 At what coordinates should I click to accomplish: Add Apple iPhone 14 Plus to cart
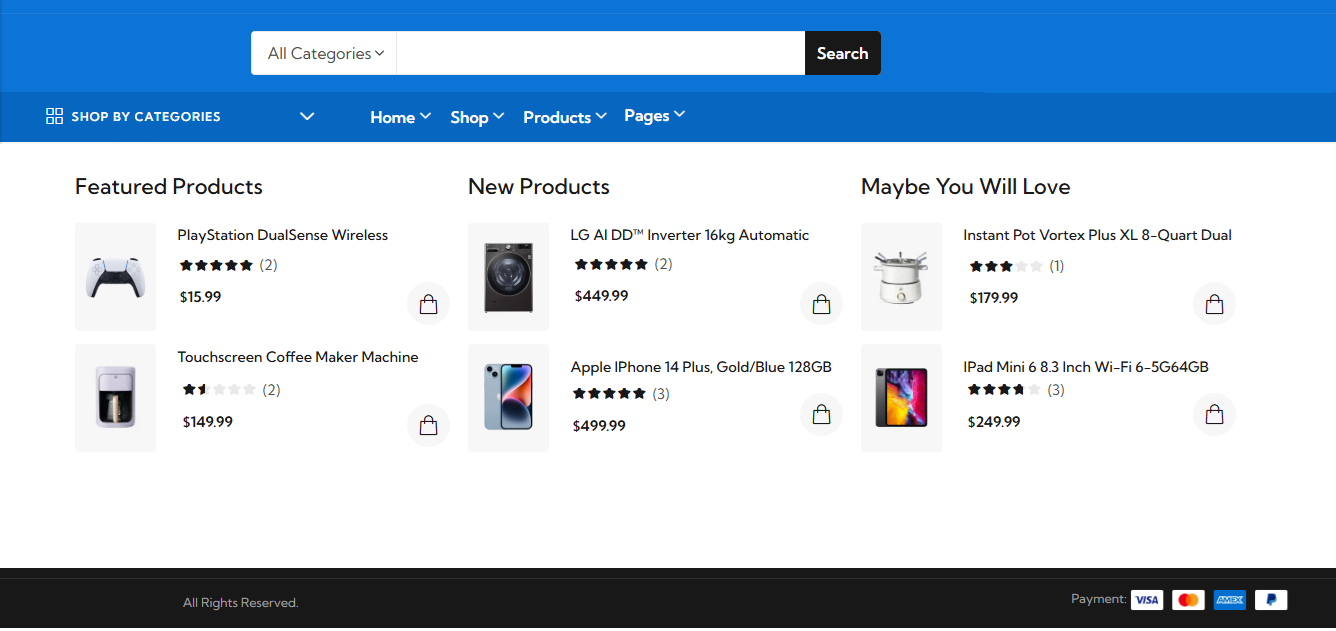point(821,414)
